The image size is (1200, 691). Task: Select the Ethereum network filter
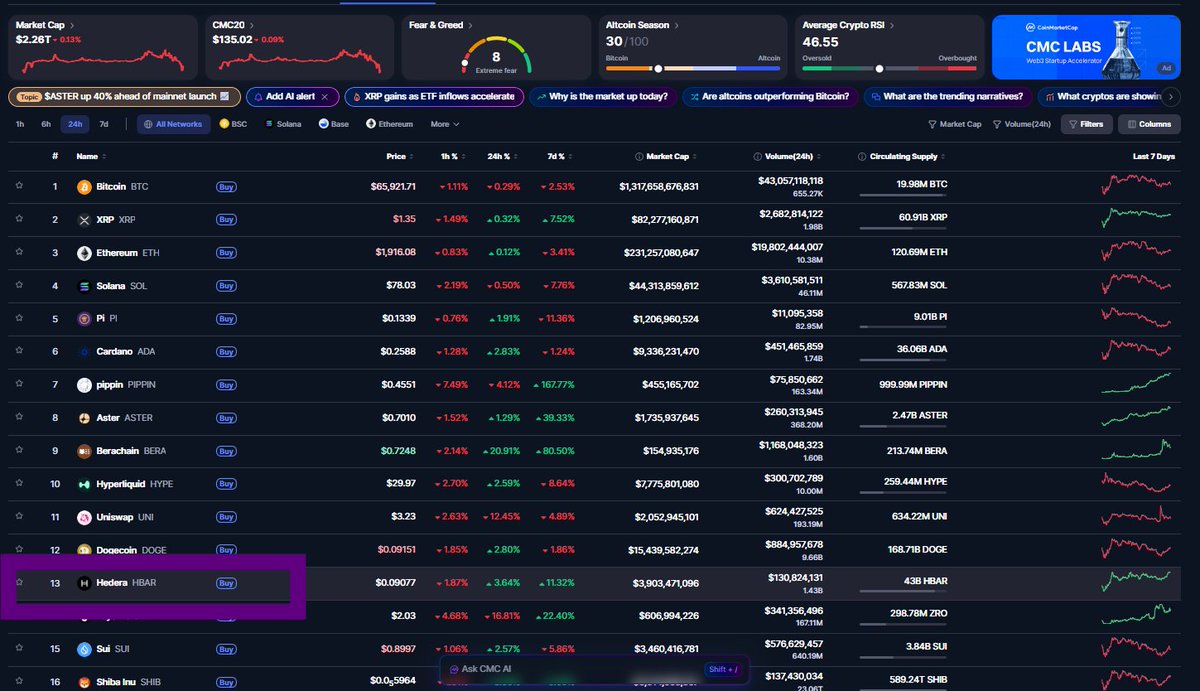point(390,125)
